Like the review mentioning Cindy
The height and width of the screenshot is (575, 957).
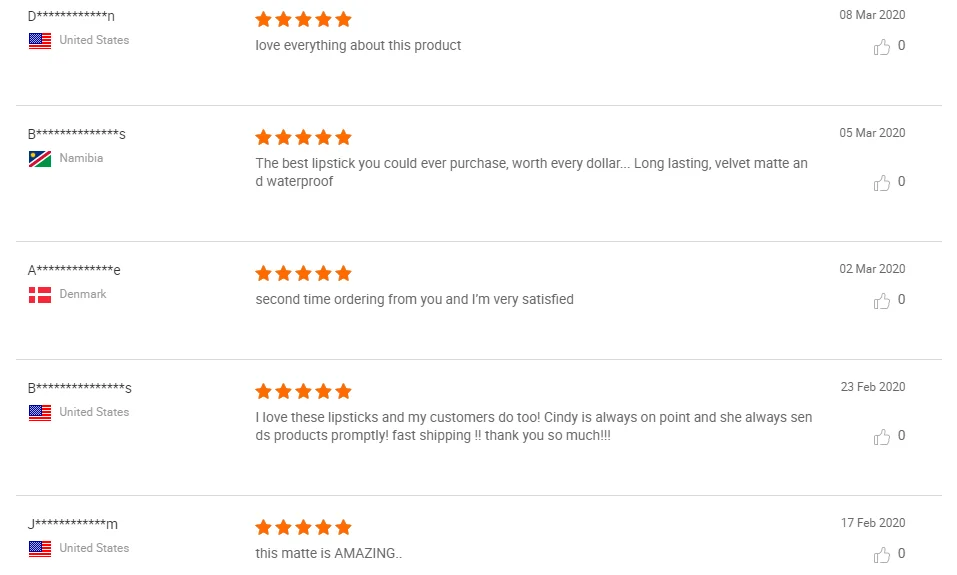coord(882,436)
